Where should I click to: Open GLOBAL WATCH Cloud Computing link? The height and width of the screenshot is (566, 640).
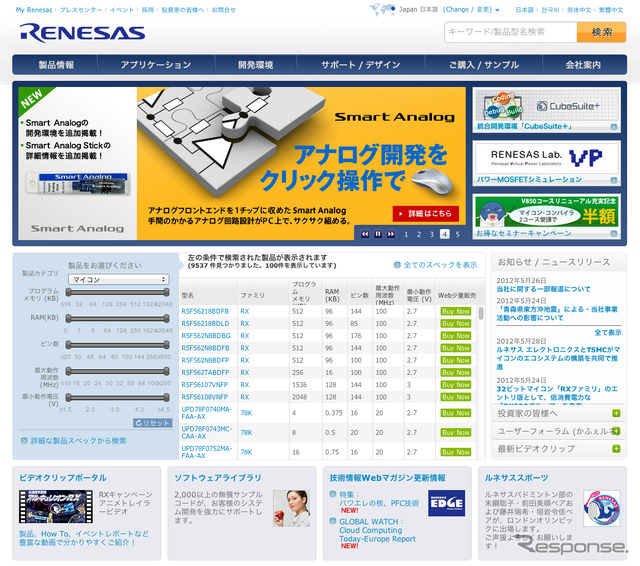(x=377, y=530)
